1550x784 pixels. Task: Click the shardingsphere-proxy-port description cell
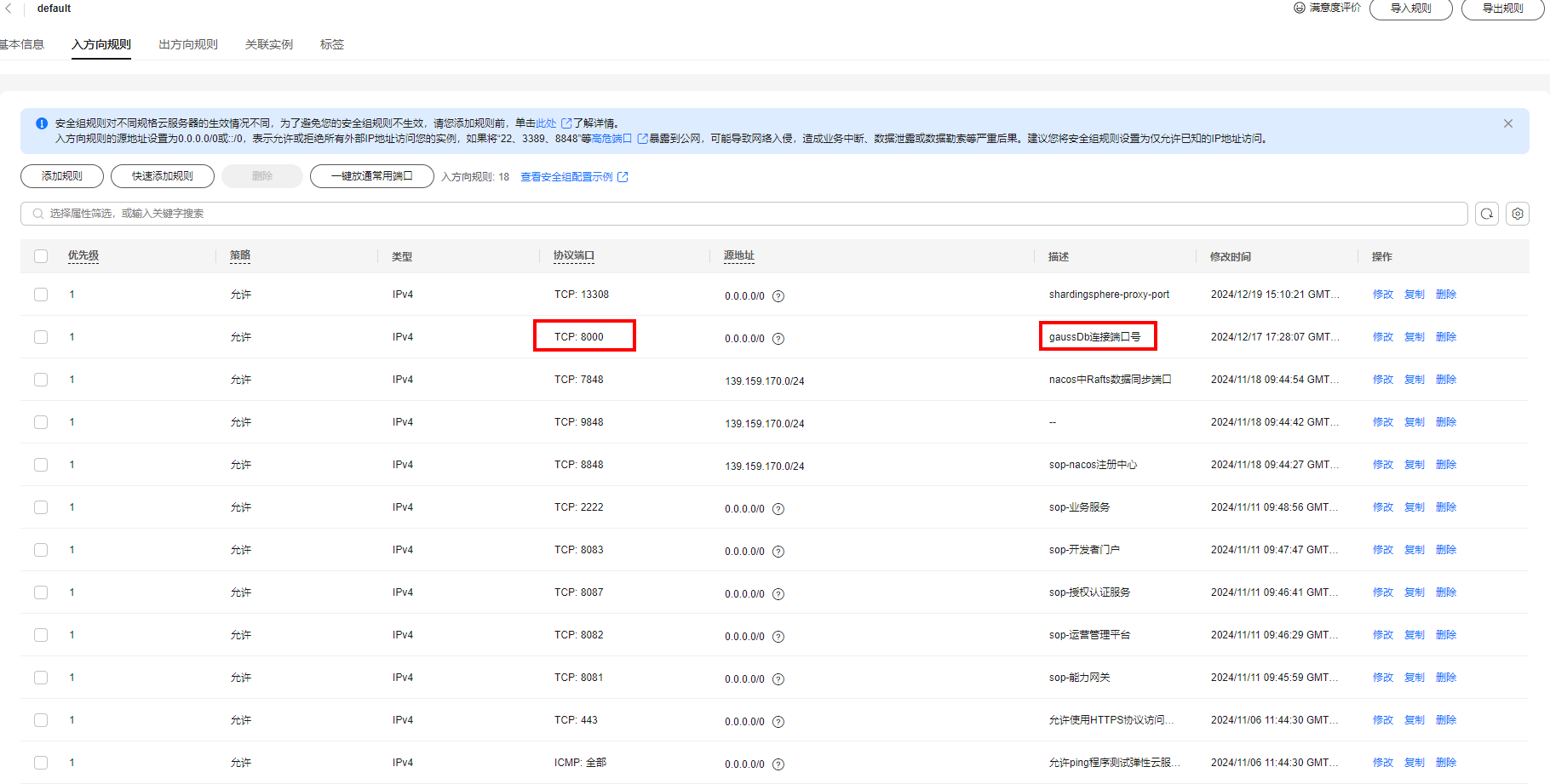1109,295
